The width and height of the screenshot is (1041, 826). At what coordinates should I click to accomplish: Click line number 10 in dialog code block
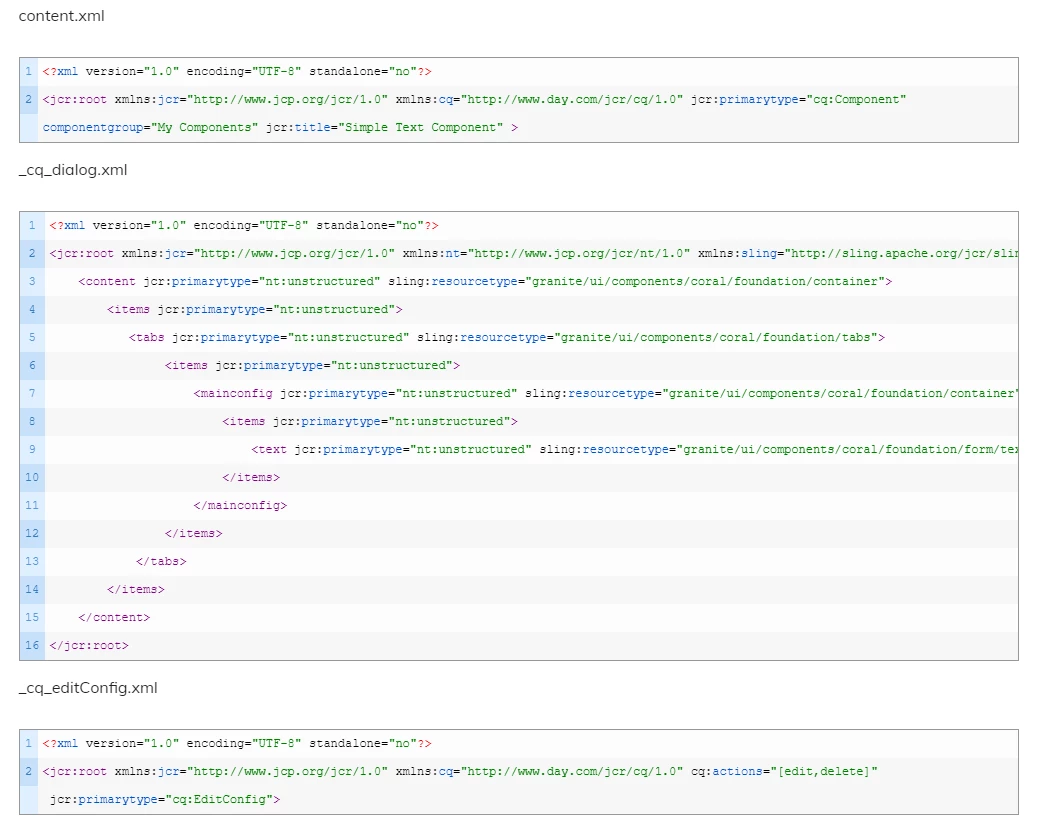coord(32,477)
